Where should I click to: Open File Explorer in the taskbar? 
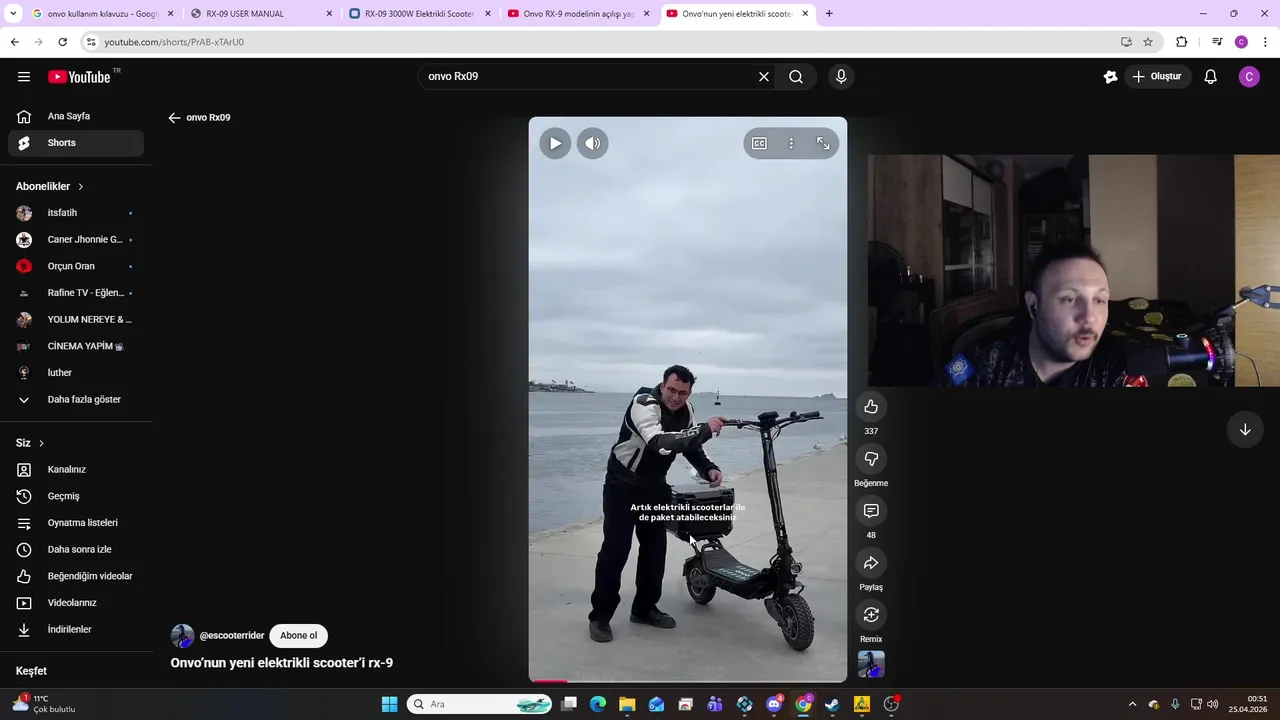[627, 704]
